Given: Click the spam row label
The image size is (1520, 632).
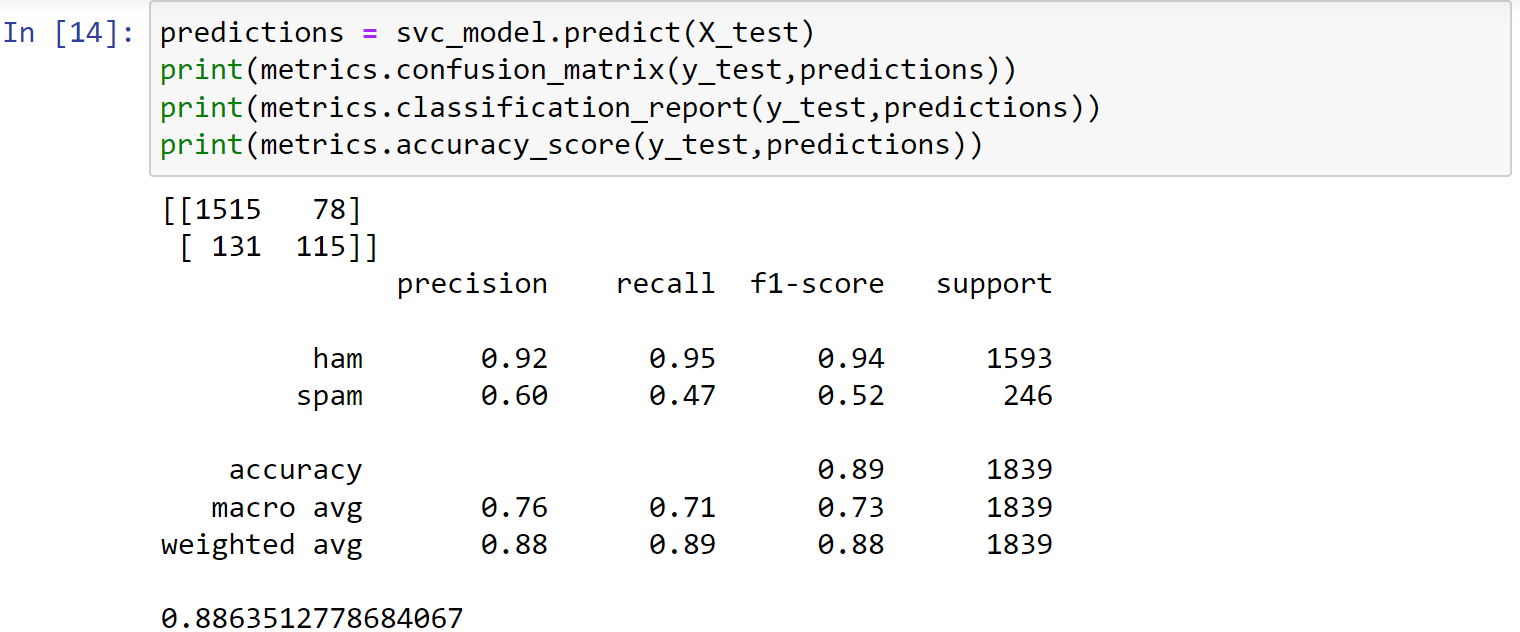Looking at the screenshot, I should pos(330,397).
